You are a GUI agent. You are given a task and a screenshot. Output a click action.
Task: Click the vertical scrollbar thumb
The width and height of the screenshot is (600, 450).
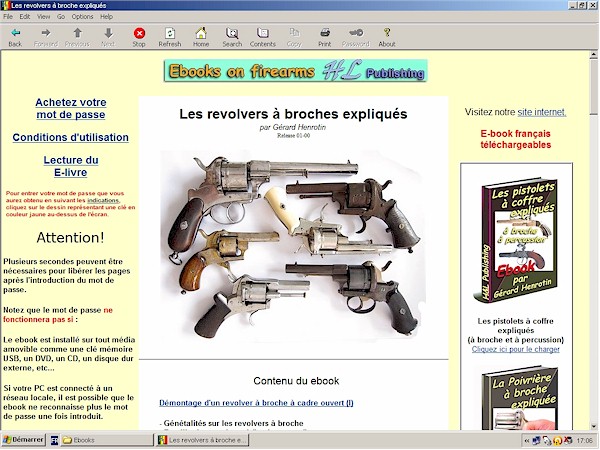click(593, 87)
